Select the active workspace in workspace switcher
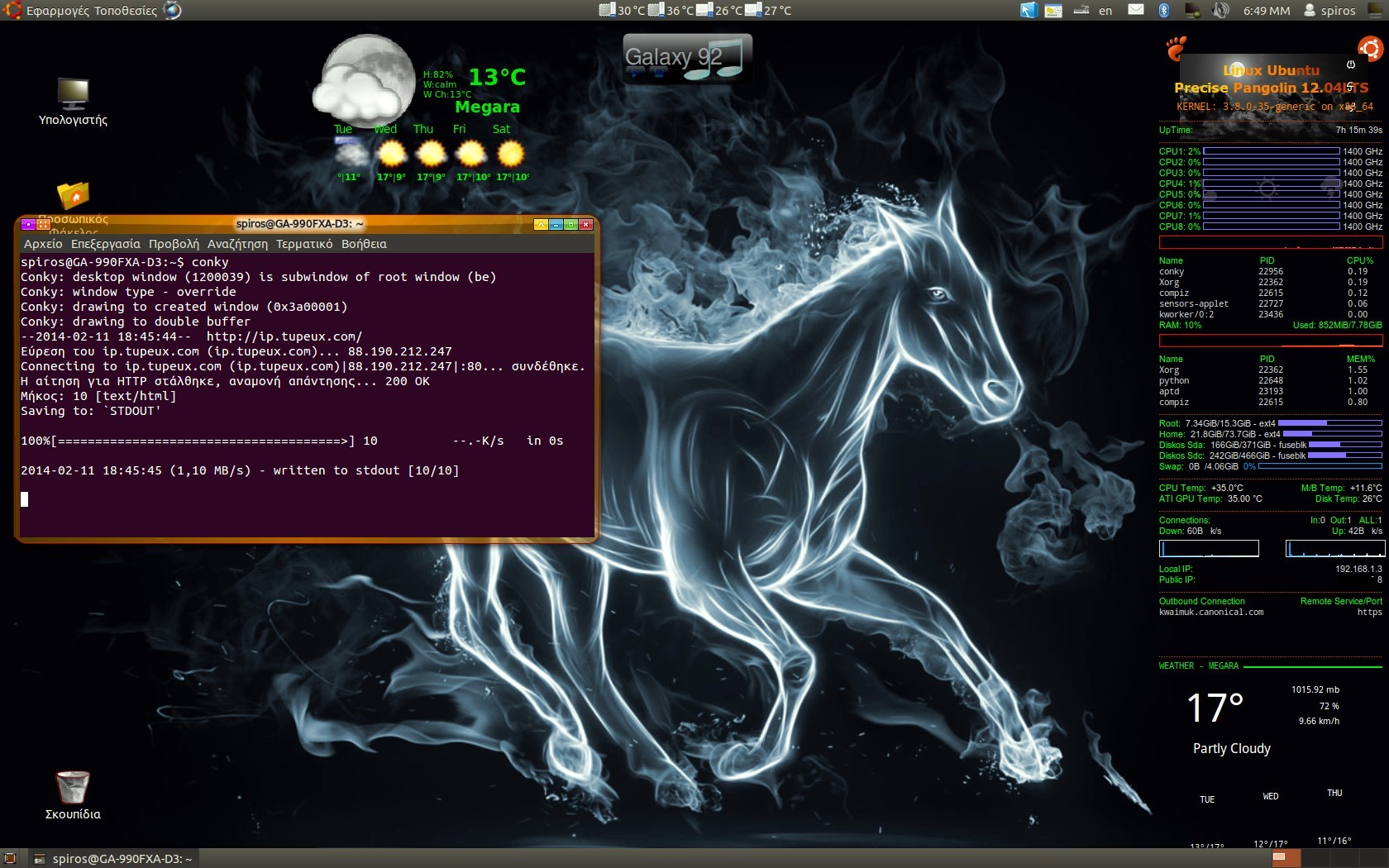Screen dimensions: 1389x868 (1286, 858)
